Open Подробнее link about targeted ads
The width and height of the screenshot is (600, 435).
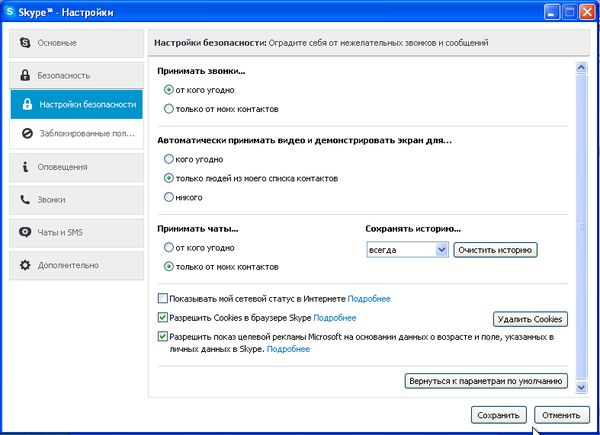point(288,349)
